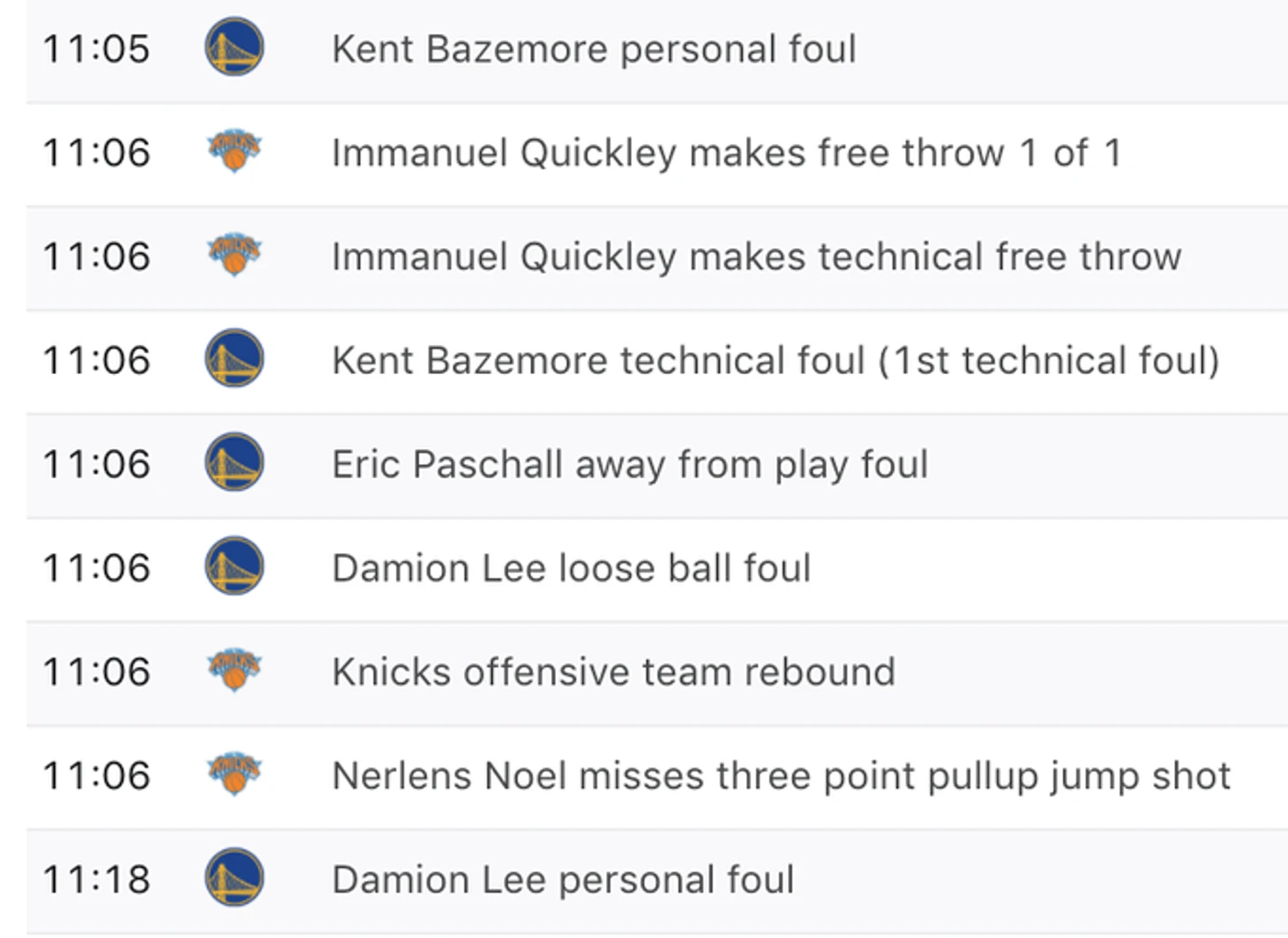Open Kent Bazemore 1st technical foul entry
Image resolution: width=1288 pixels, height=938 pixels.
coord(656,362)
